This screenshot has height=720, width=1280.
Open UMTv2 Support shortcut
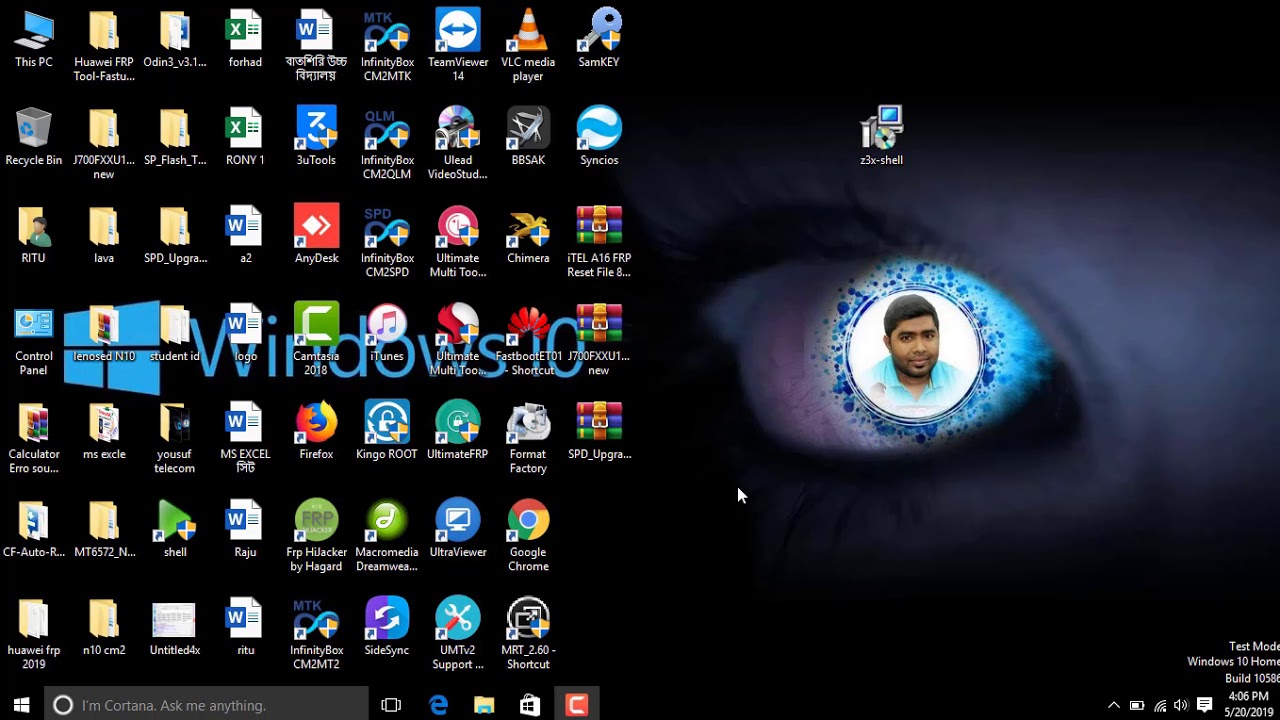coord(458,634)
